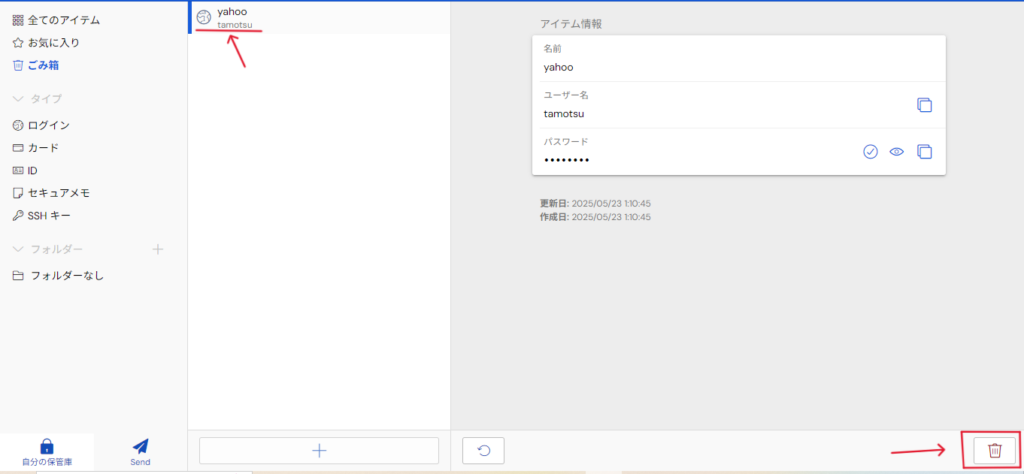Click the アイテム情報 heading
This screenshot has width=1024, height=474.
coord(571,24)
